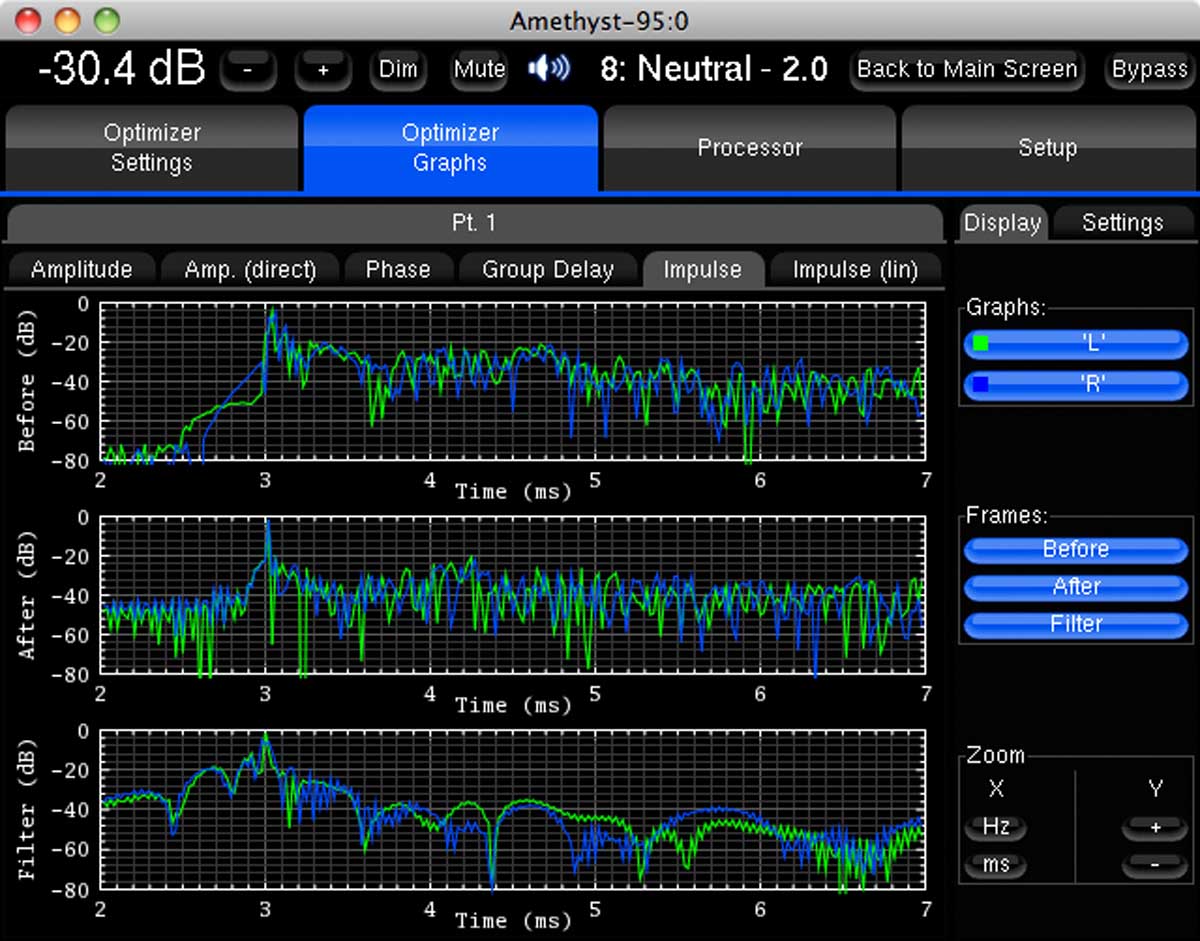
Task: Decrease volume with the minus button
Action: [249, 70]
